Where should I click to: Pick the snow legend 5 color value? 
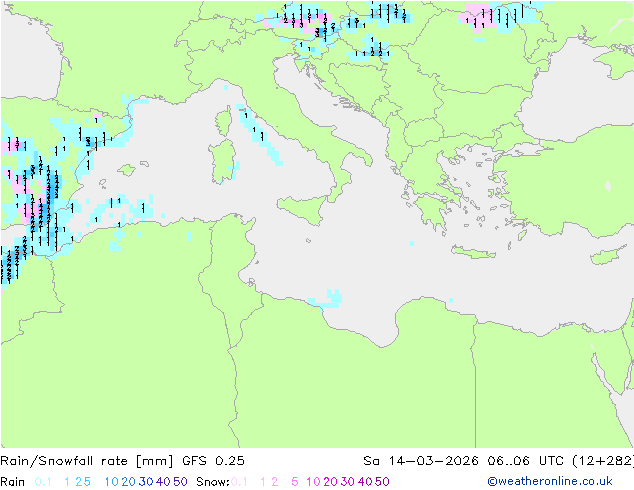pyautogui.click(x=295, y=482)
